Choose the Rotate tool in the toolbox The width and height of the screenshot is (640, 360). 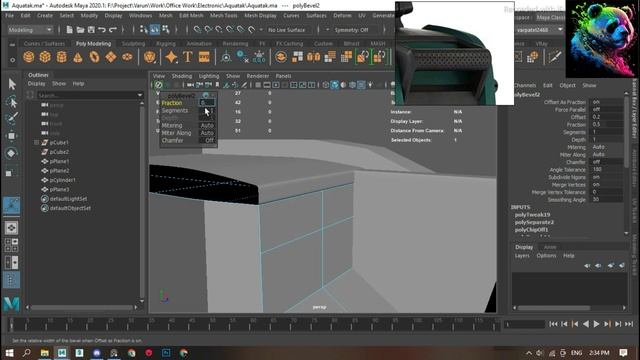pos(11,153)
